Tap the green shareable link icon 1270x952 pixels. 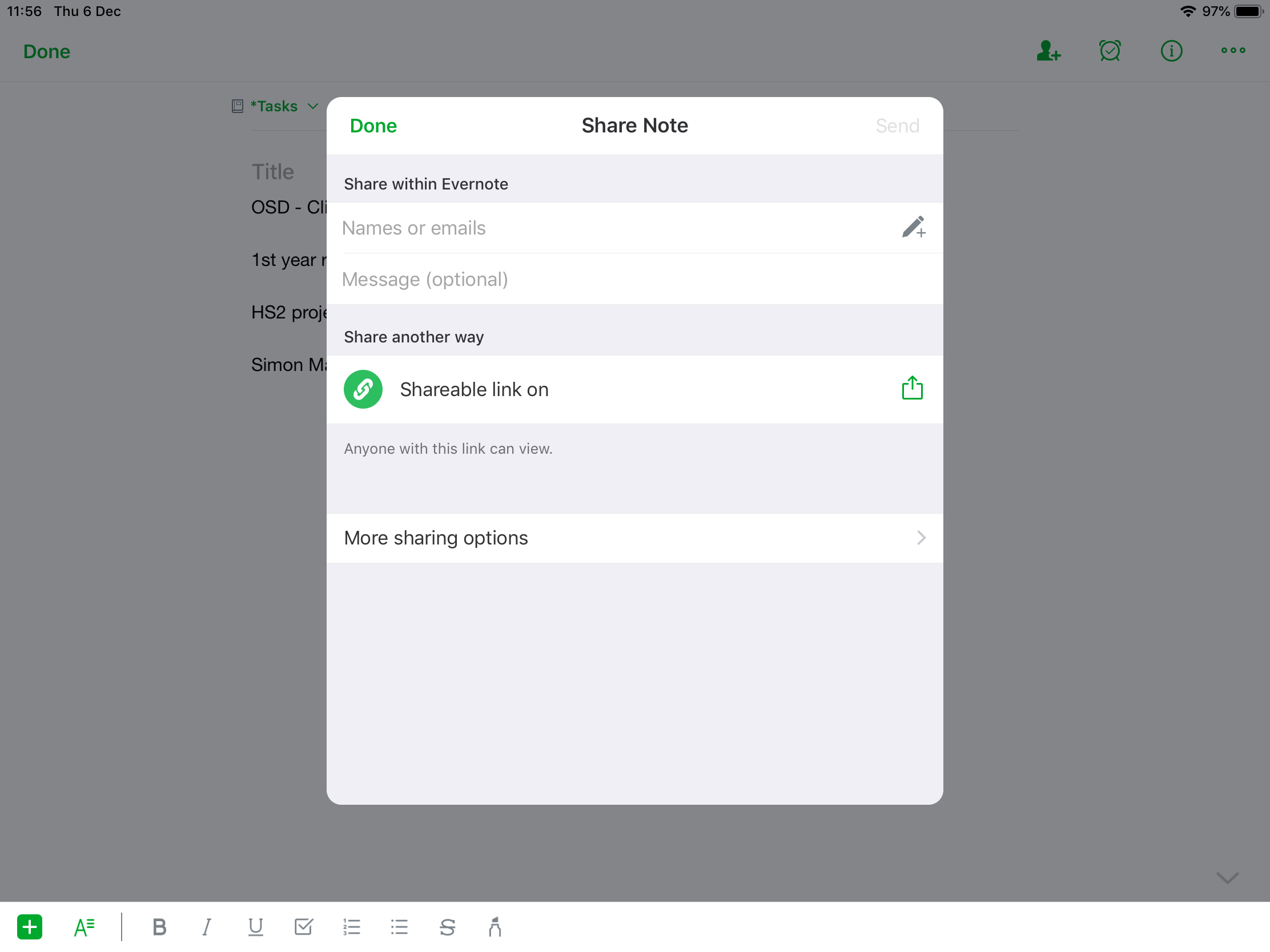pyautogui.click(x=363, y=389)
